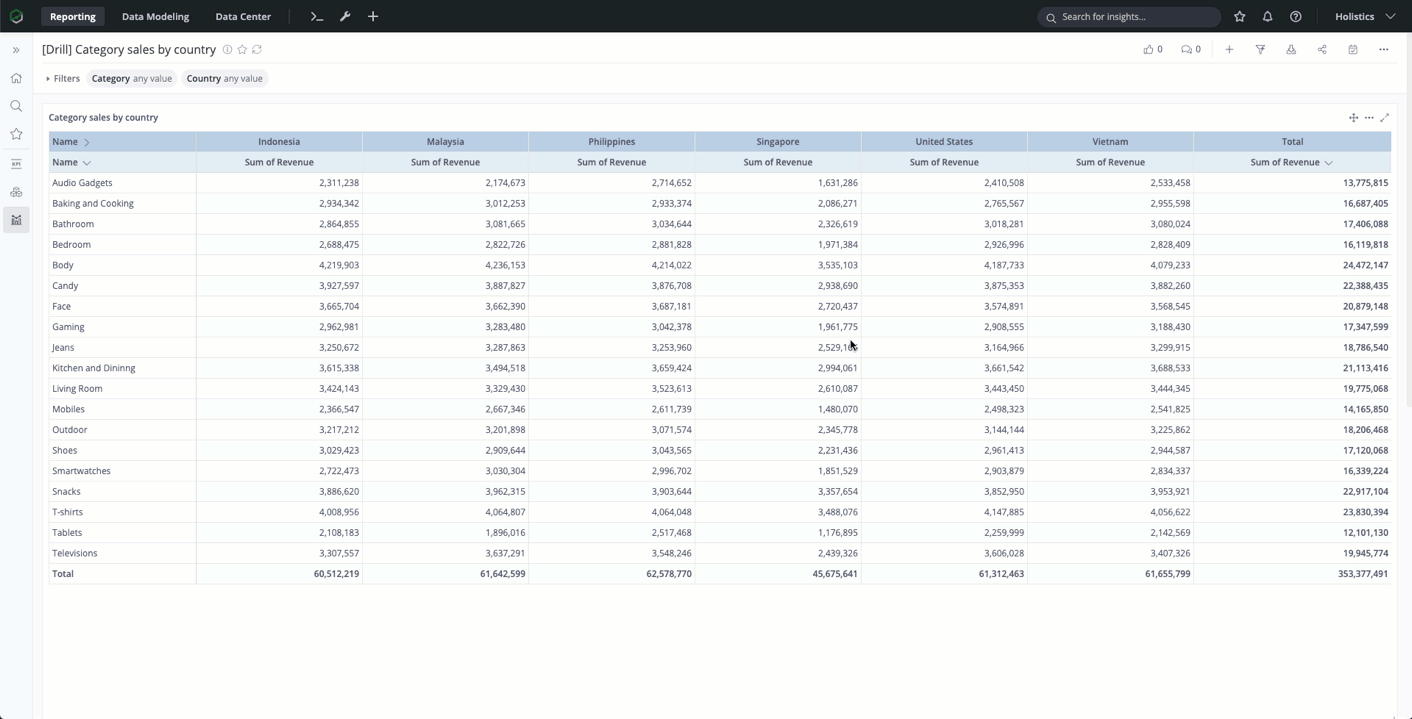1412x719 pixels.
Task: Open the Category filter
Action: point(132,78)
